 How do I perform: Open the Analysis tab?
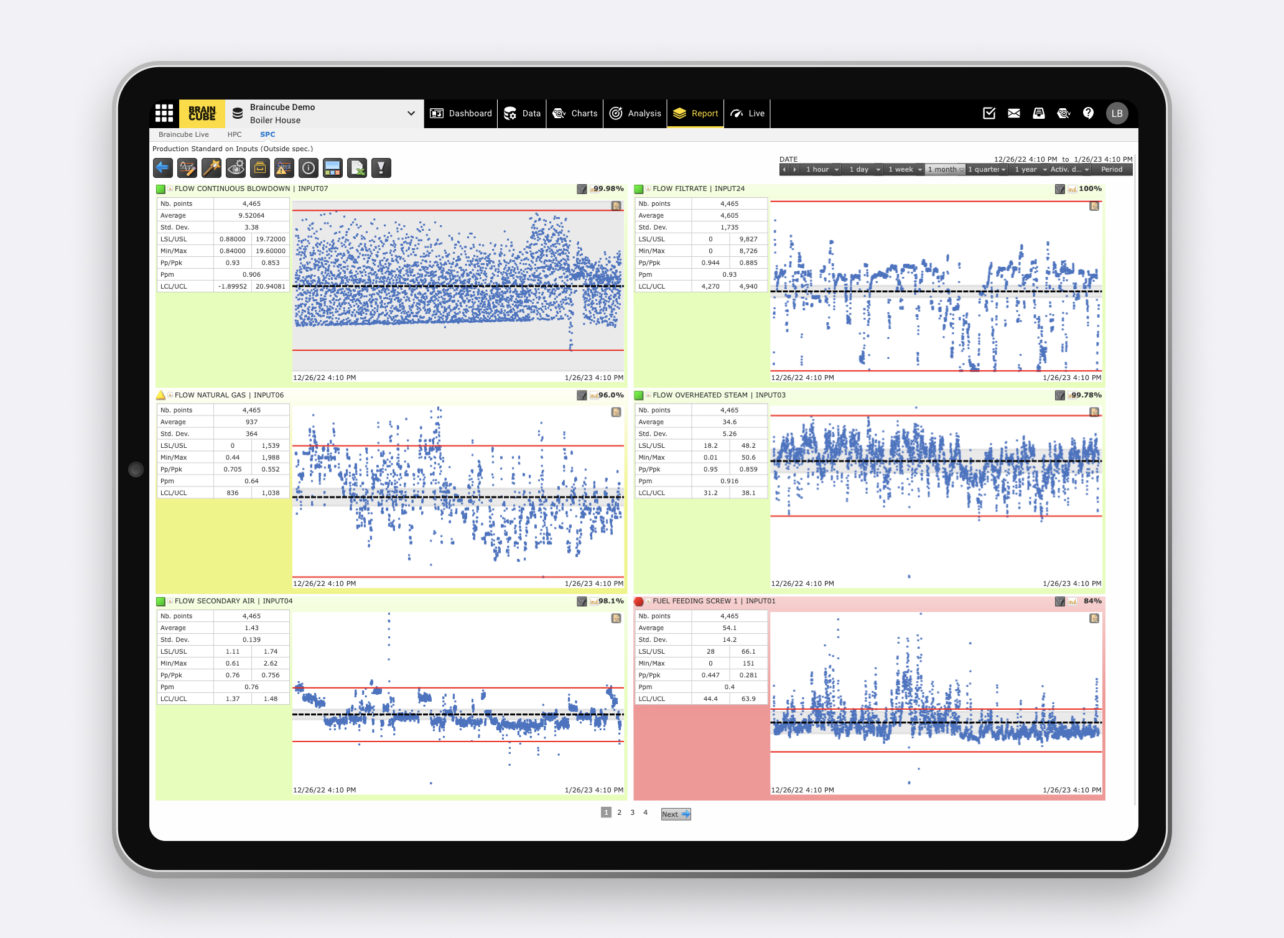[x=635, y=113]
